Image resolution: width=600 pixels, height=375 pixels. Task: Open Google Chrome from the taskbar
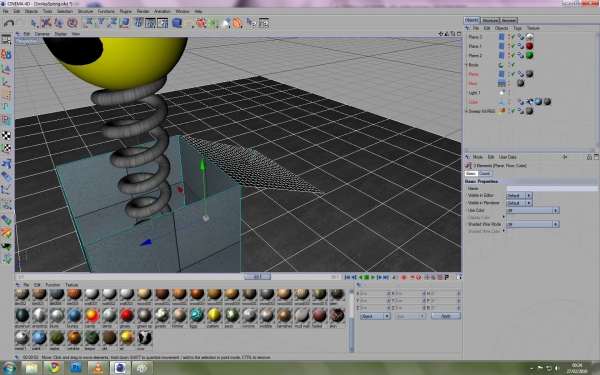(x=54, y=368)
